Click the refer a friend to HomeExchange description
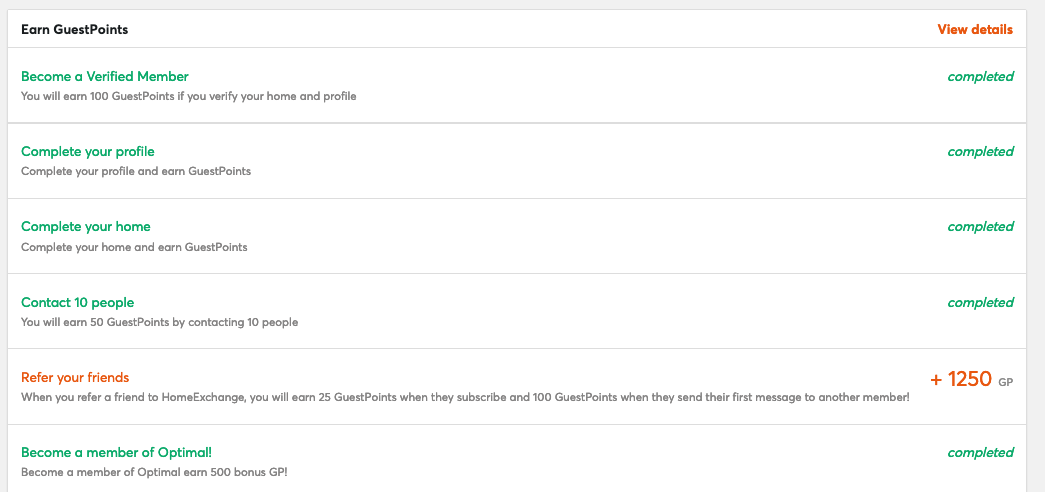This screenshot has height=492, width=1045. tap(465, 397)
